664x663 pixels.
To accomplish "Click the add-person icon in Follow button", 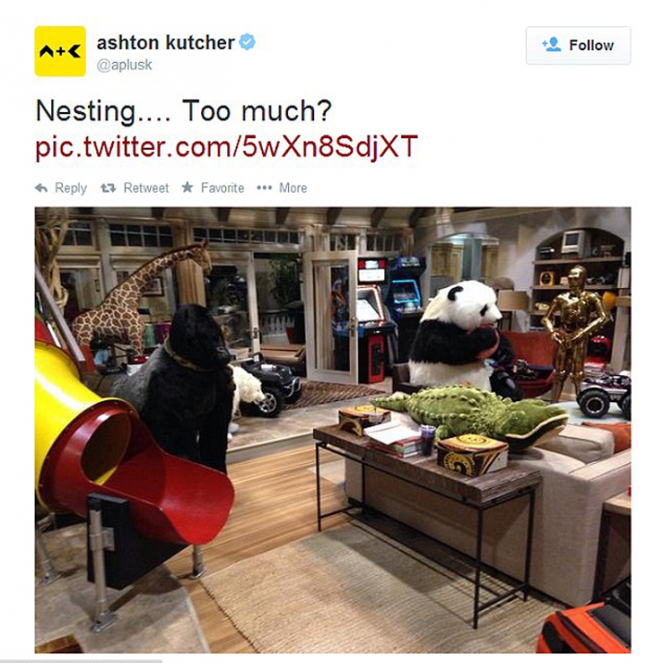I will (551, 44).
